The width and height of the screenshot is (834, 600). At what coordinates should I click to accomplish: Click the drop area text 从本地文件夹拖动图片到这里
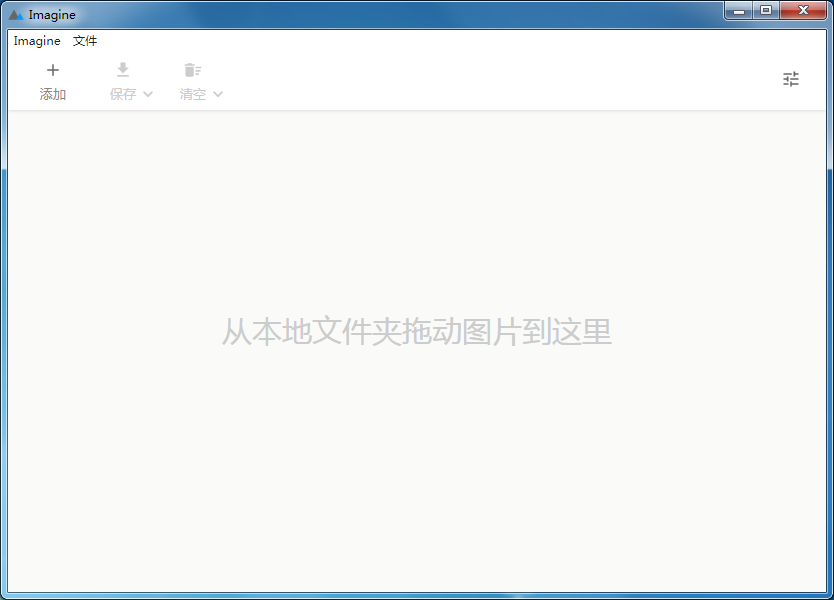pos(416,332)
